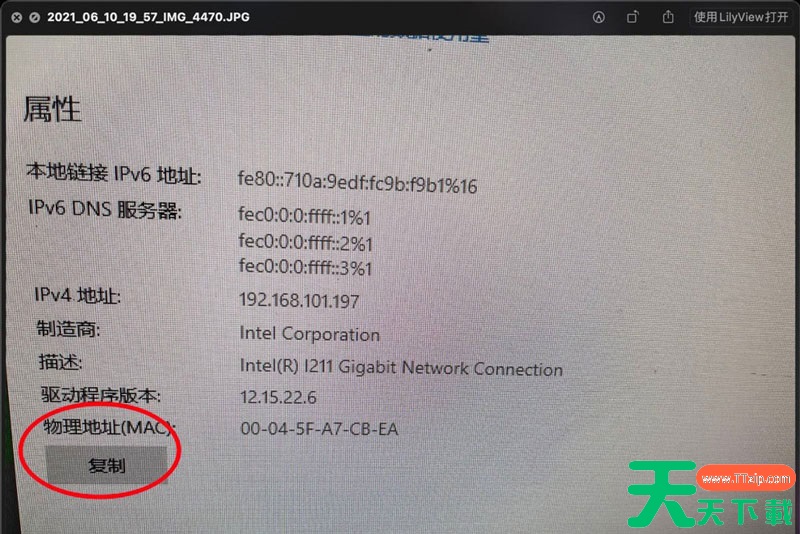The image size is (800, 534).
Task: Click the MAC address 00-04-5F-A7-CB-EA
Action: 319,428
